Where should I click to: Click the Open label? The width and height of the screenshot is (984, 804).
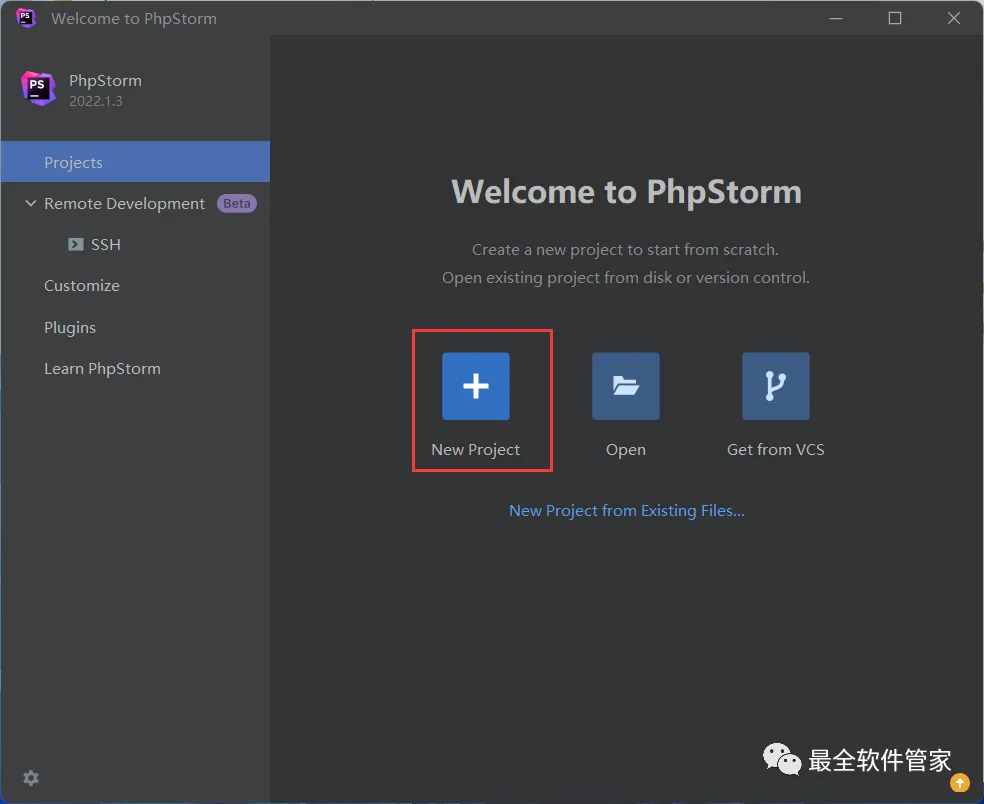click(x=626, y=449)
